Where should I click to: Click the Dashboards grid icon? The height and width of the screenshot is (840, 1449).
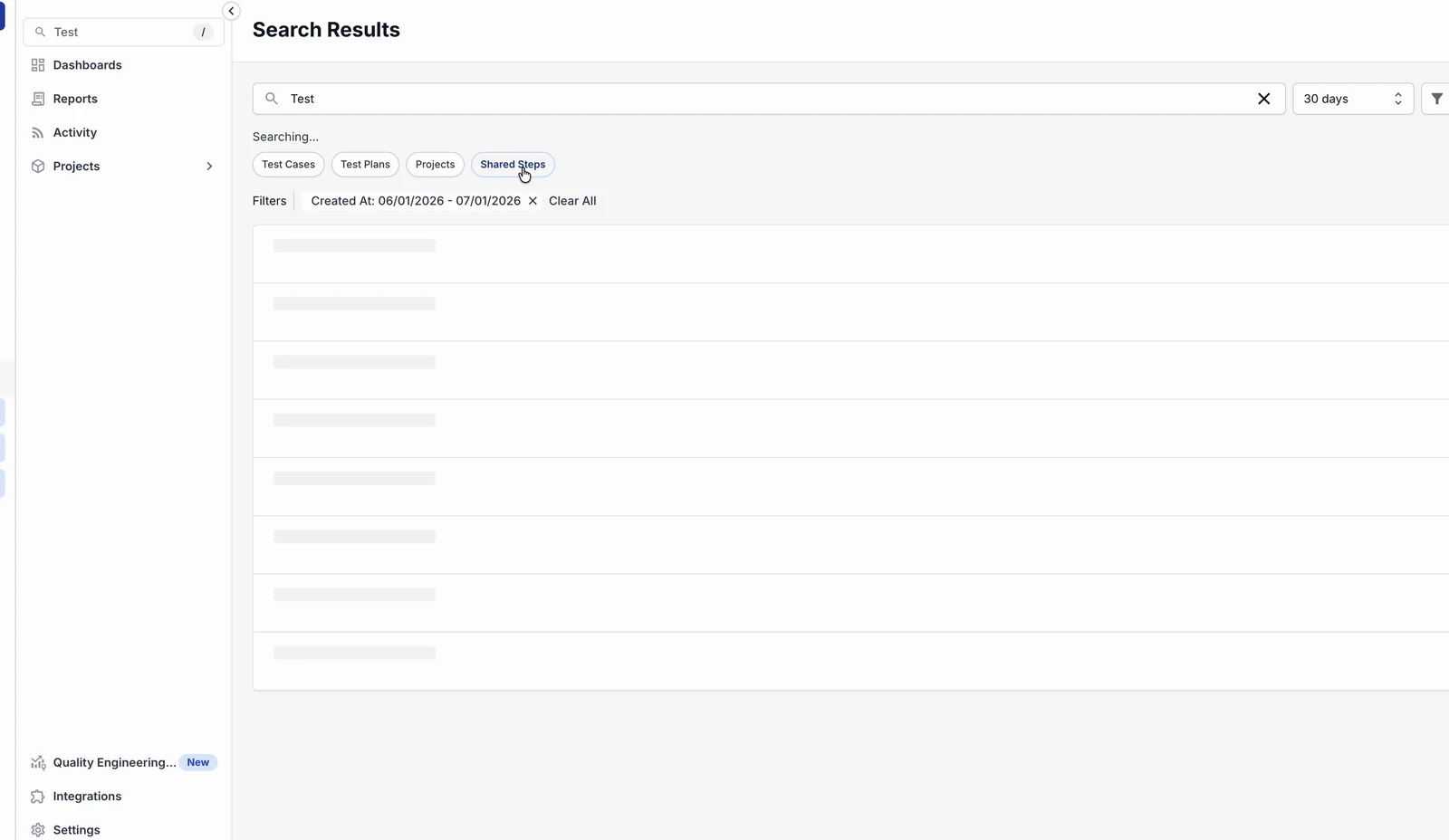point(38,65)
